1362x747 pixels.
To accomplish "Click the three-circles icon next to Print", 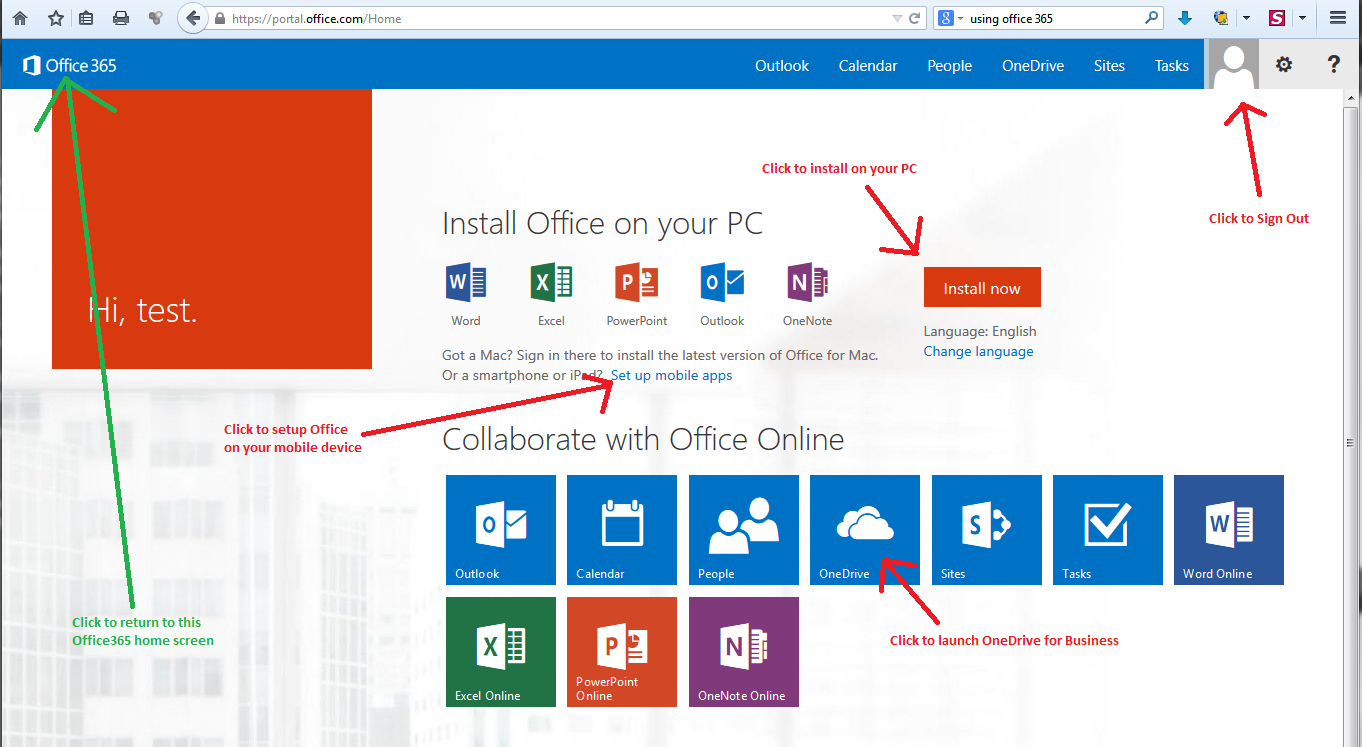I will coord(155,18).
